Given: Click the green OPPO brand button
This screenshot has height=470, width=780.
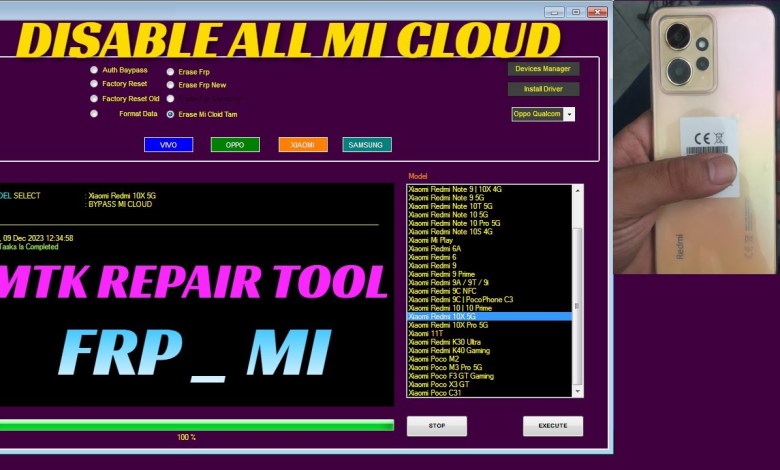Looking at the screenshot, I should click(235, 145).
